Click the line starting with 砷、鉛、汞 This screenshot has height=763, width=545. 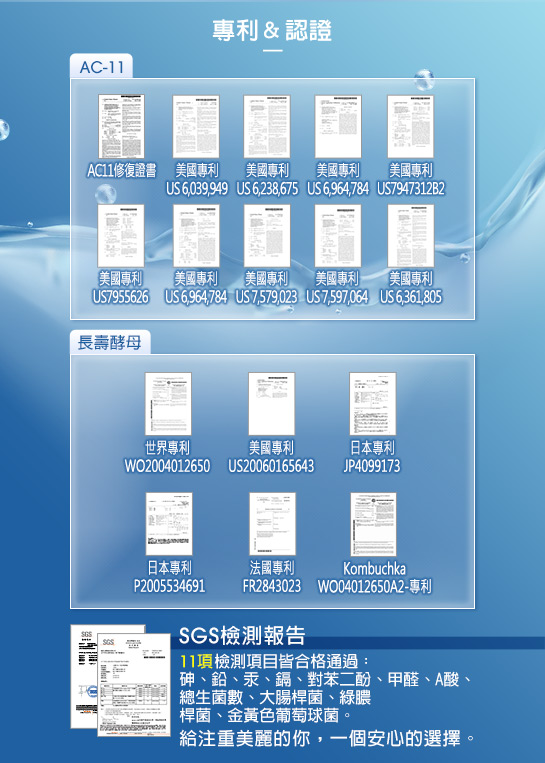(325, 679)
